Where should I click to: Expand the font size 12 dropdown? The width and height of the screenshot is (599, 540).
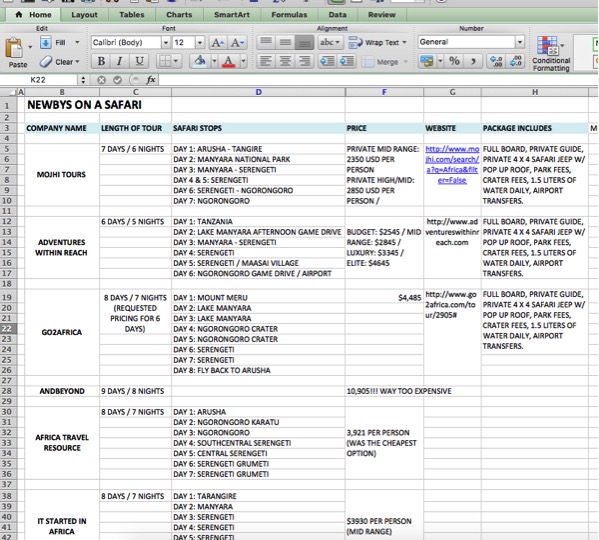[200, 42]
